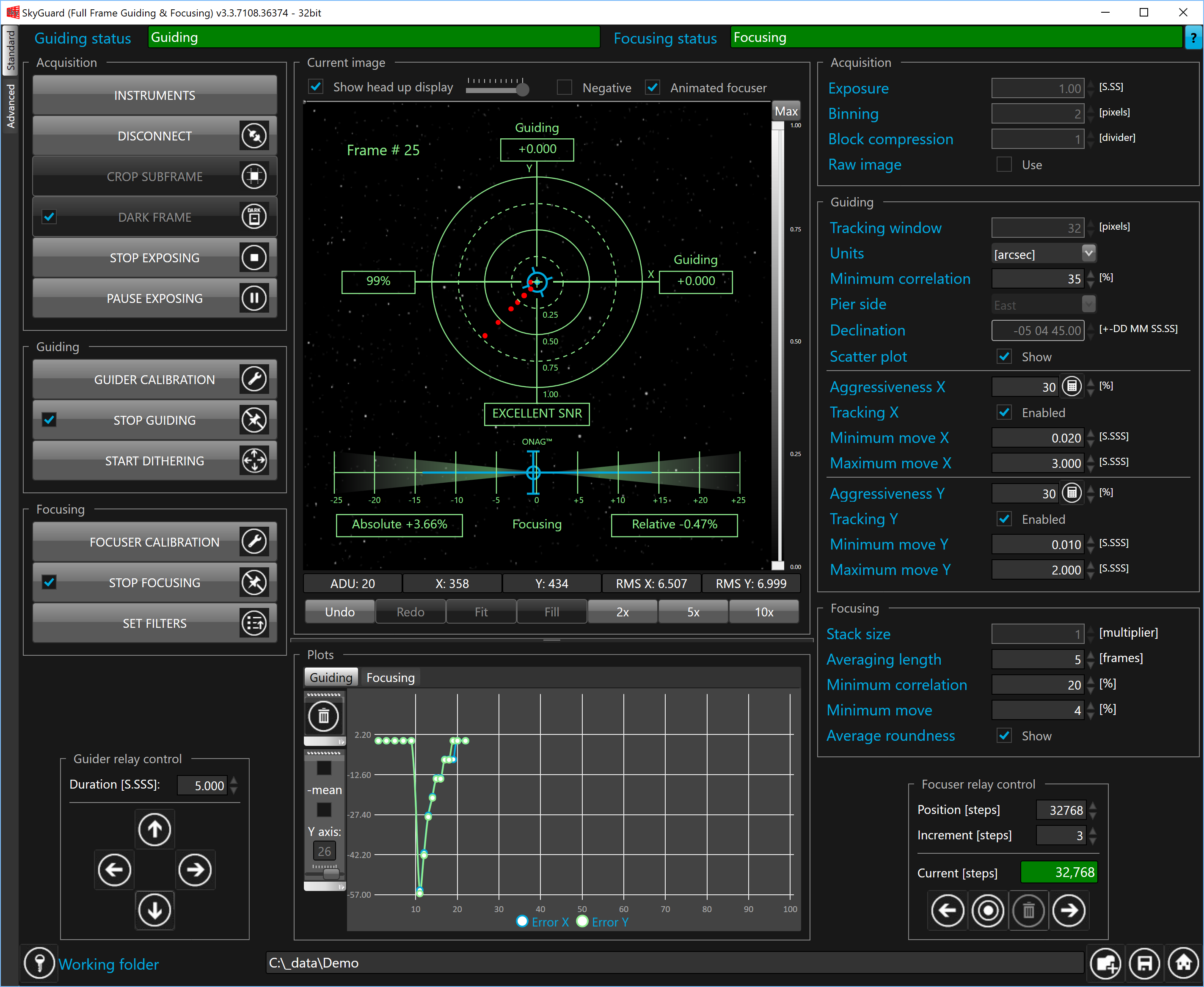Adjust the head up display slider
The width and height of the screenshot is (1204, 987).
[x=523, y=89]
